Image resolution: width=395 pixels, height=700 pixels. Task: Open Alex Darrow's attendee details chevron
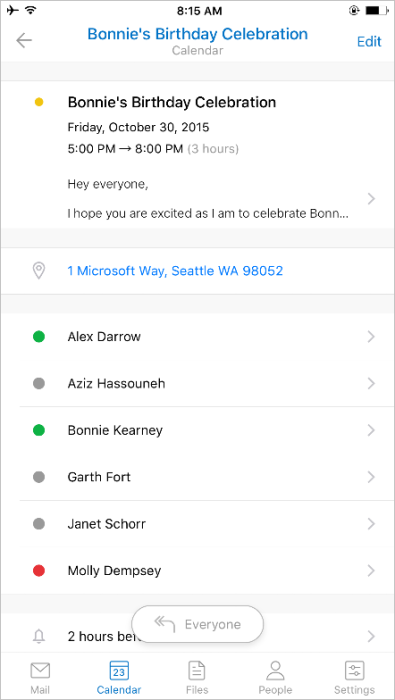click(370, 337)
